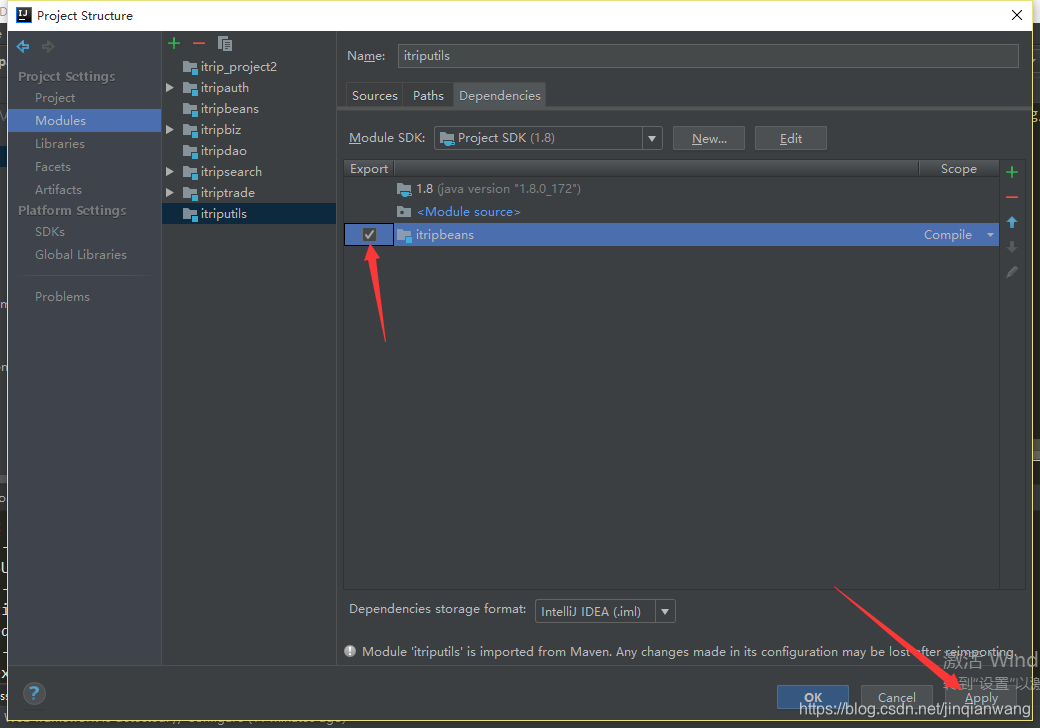
Task: Select the itripbiz module
Action: [x=221, y=130]
